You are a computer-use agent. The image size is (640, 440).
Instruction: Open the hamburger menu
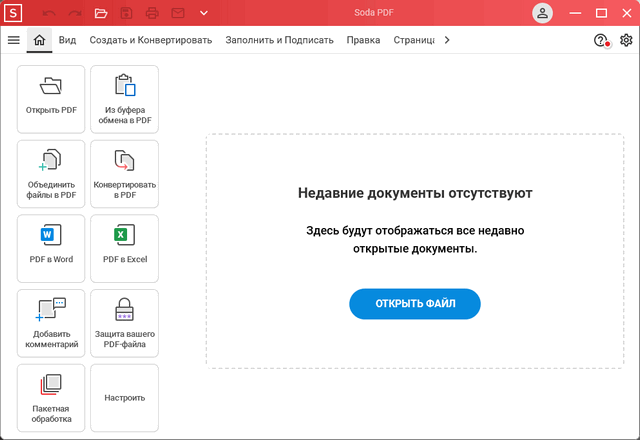point(13,40)
